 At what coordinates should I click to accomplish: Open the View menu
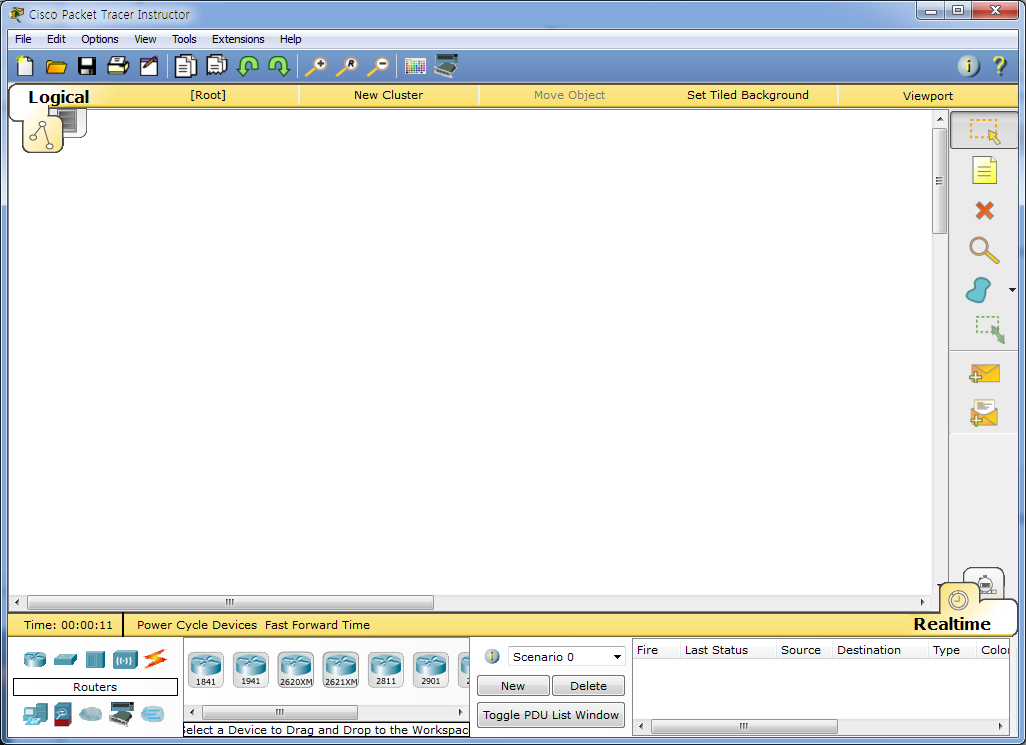coord(145,39)
